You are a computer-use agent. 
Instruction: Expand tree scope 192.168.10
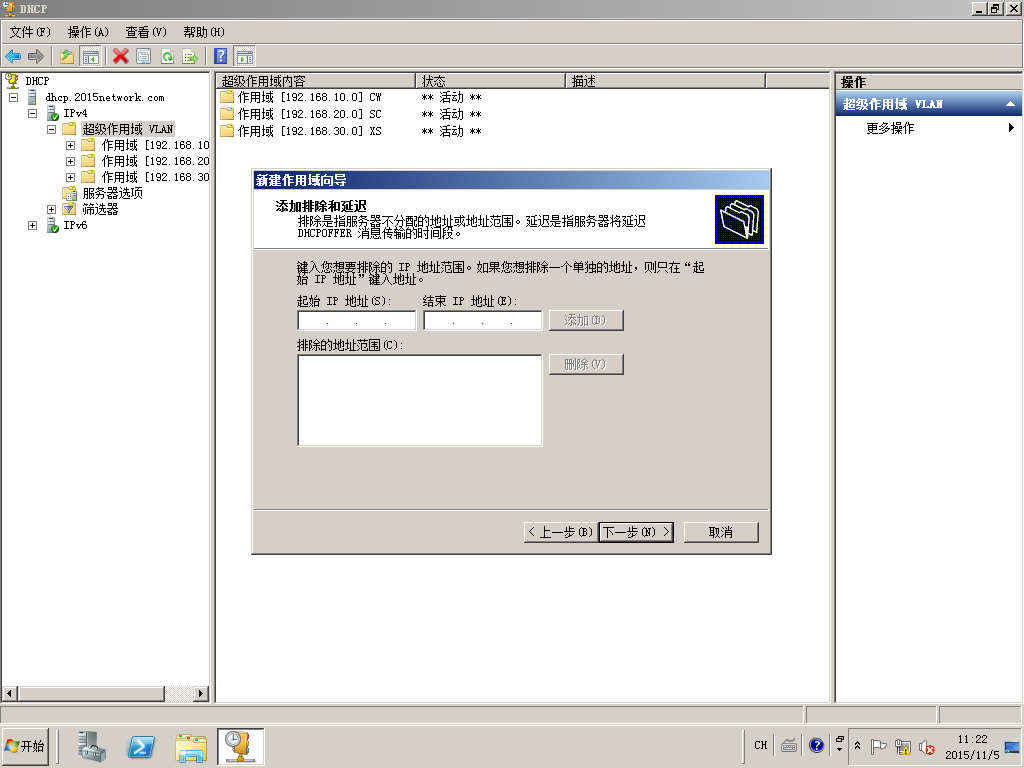(71, 146)
